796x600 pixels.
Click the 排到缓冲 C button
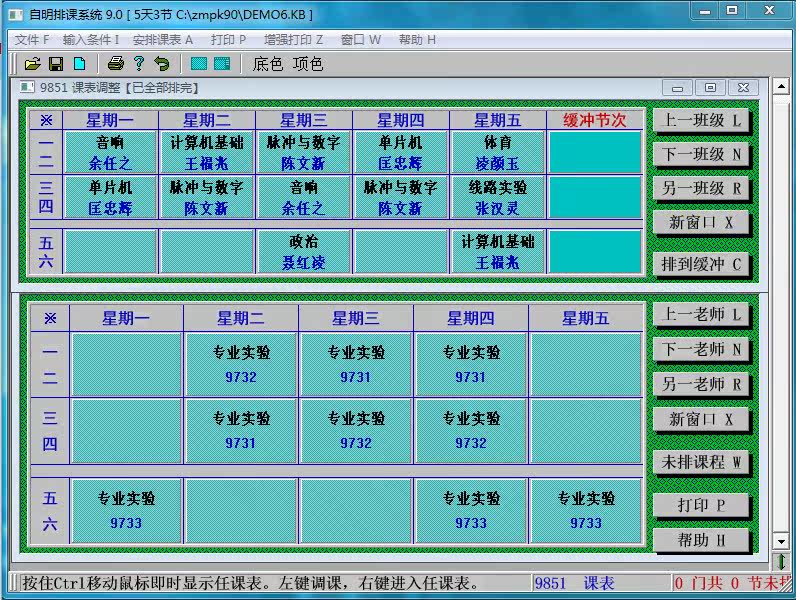[x=701, y=264]
